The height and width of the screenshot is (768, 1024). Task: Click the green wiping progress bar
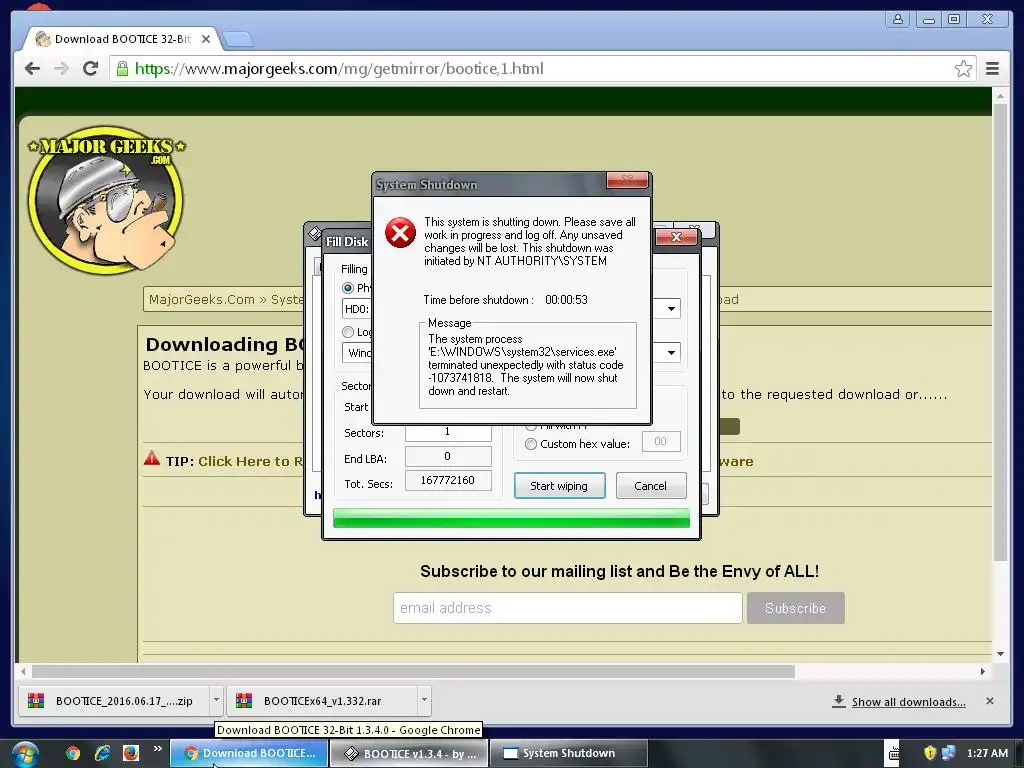tap(511, 518)
